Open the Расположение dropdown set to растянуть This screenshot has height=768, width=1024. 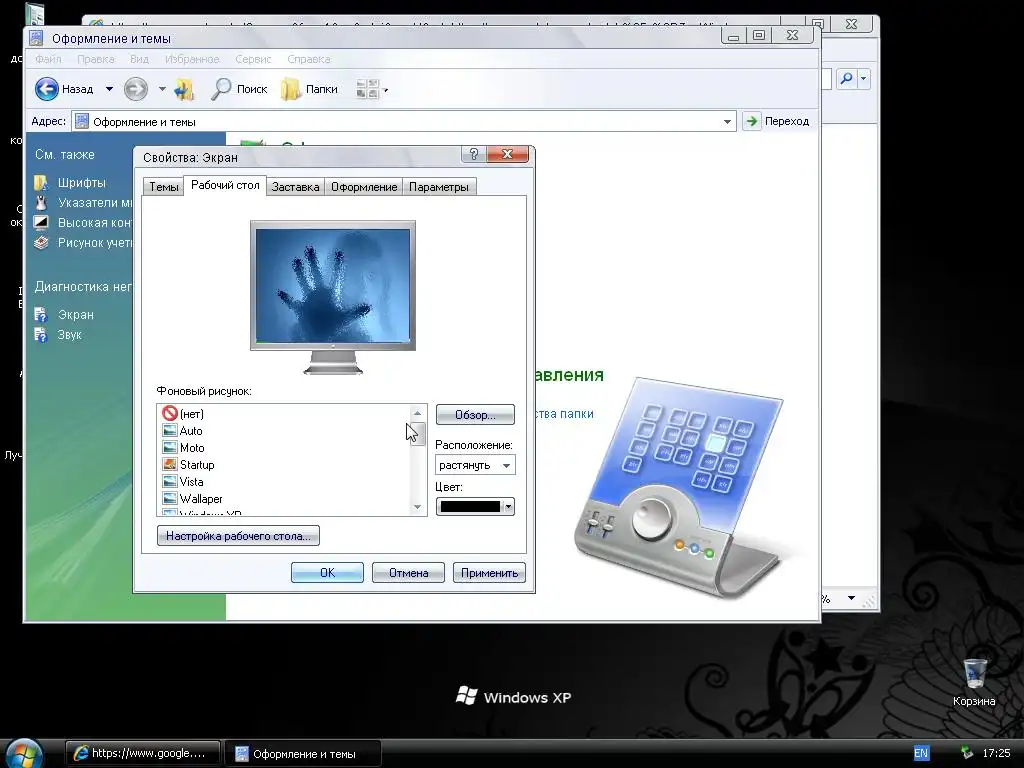[475, 465]
